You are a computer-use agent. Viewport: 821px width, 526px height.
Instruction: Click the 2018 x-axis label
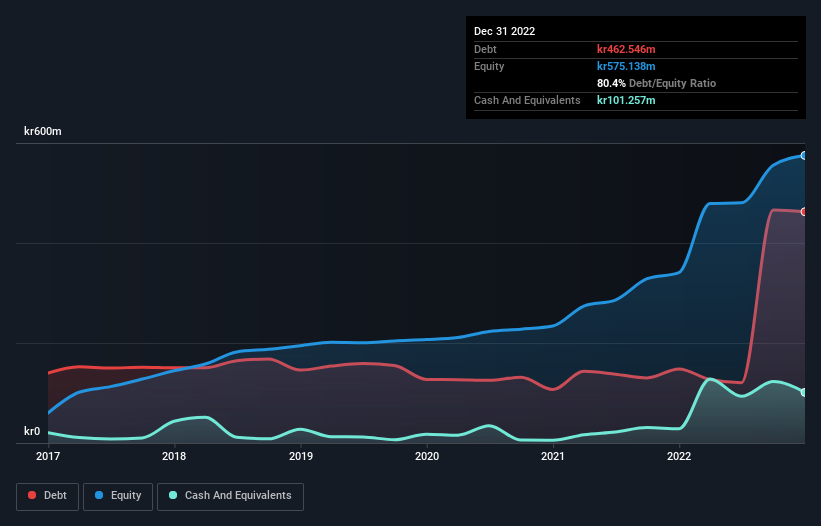[174, 456]
